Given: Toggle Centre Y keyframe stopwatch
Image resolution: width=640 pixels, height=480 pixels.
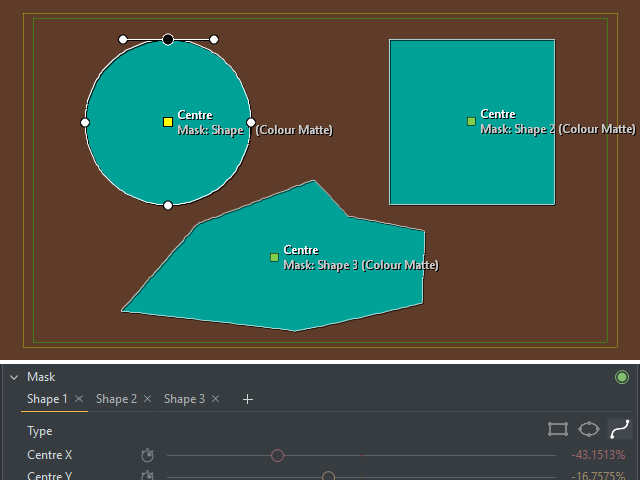Looking at the screenshot, I should (147, 476).
